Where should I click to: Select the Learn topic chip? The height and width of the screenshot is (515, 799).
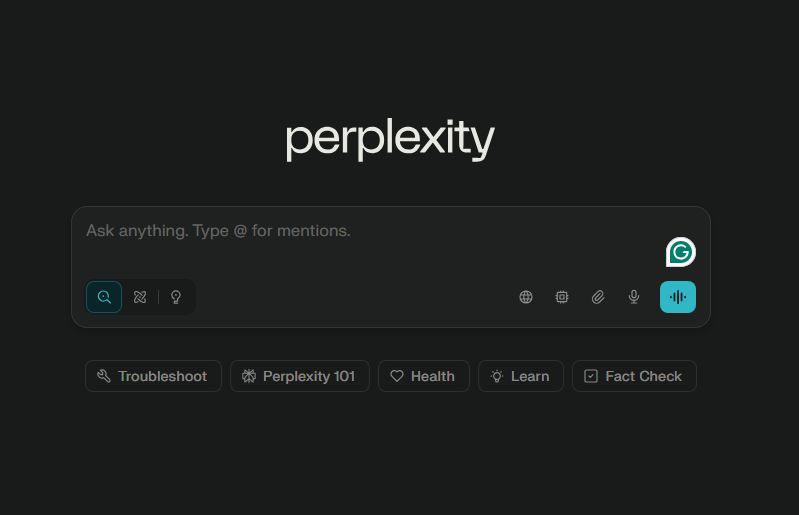[521, 376]
